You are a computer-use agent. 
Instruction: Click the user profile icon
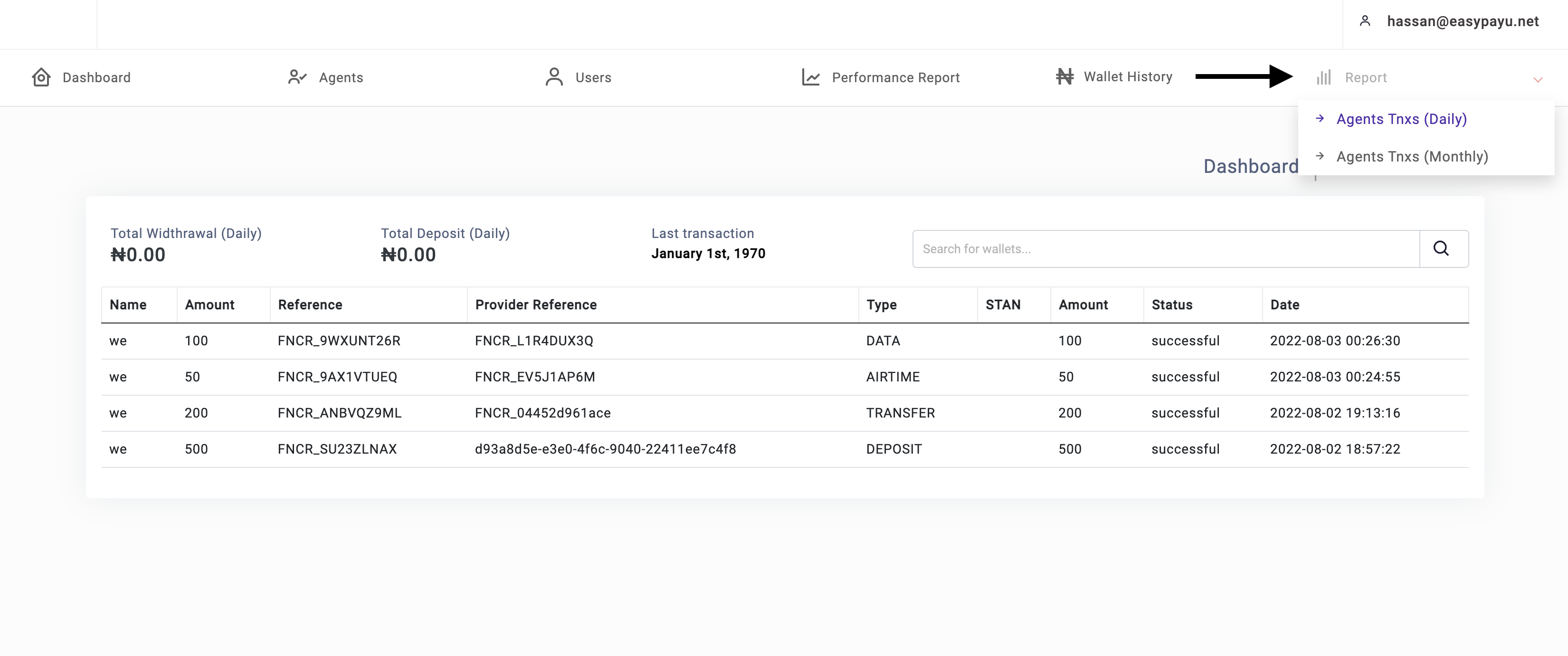point(1365,21)
